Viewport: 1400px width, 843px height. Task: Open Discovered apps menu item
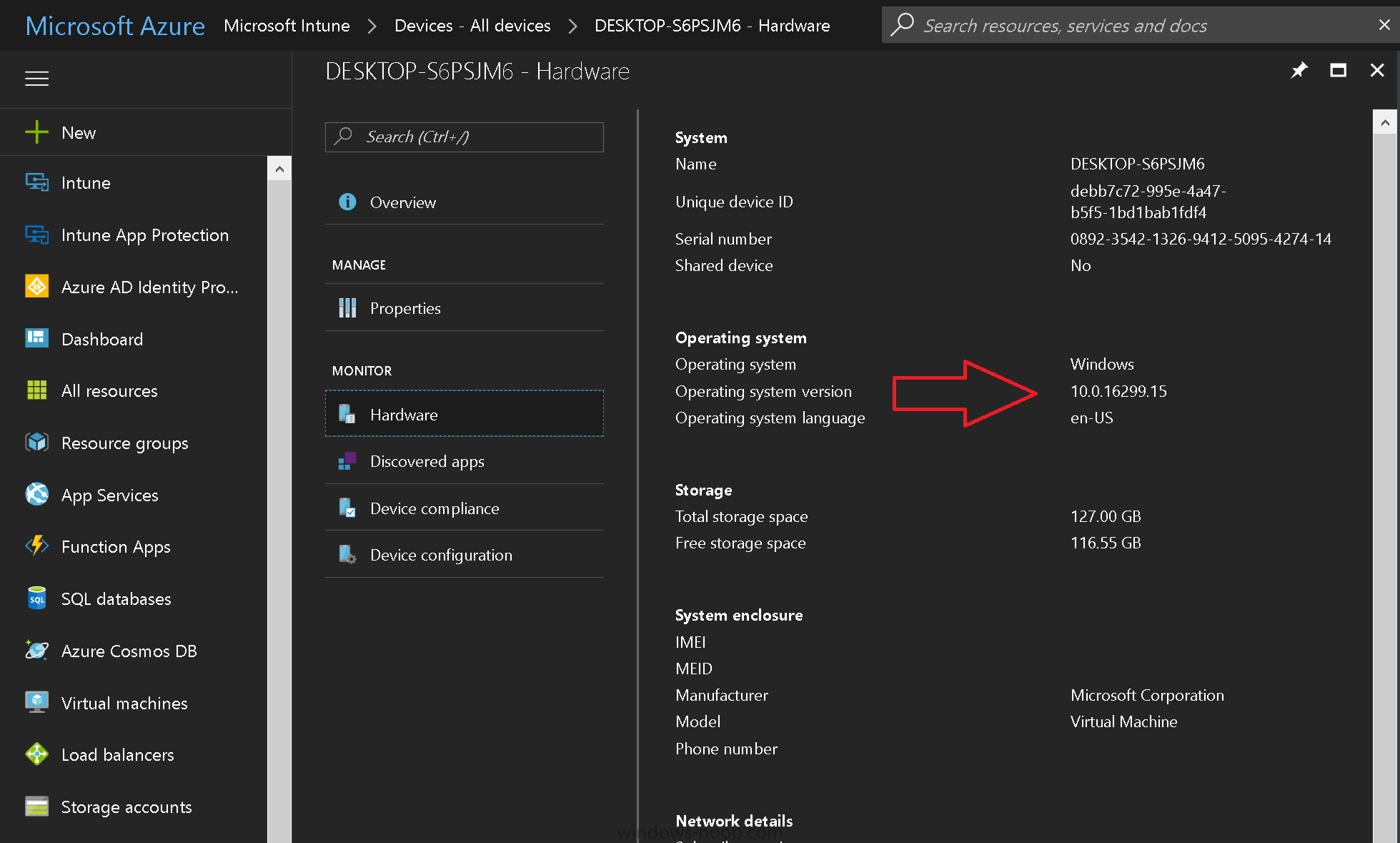point(465,461)
